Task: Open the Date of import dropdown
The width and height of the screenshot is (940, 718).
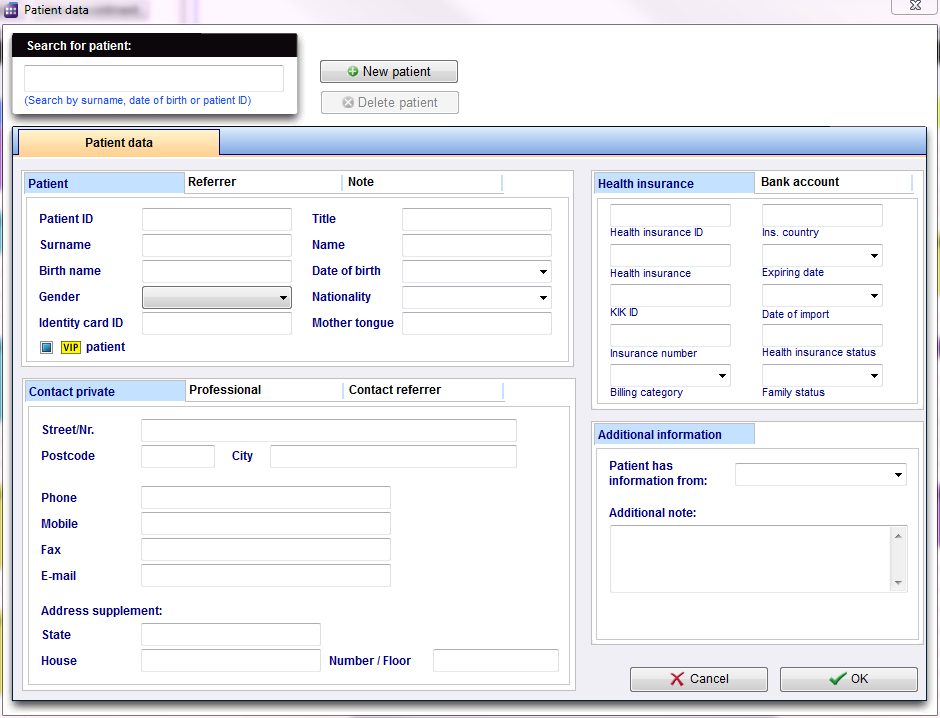Action: click(822, 295)
